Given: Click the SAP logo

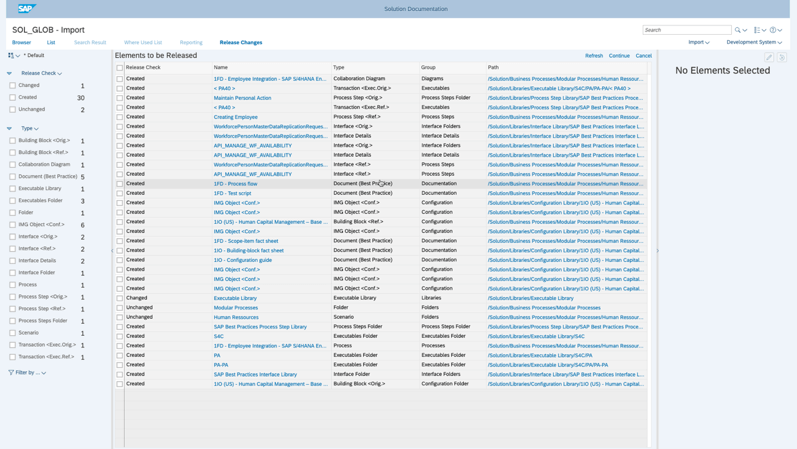Looking at the screenshot, I should coord(26,8).
